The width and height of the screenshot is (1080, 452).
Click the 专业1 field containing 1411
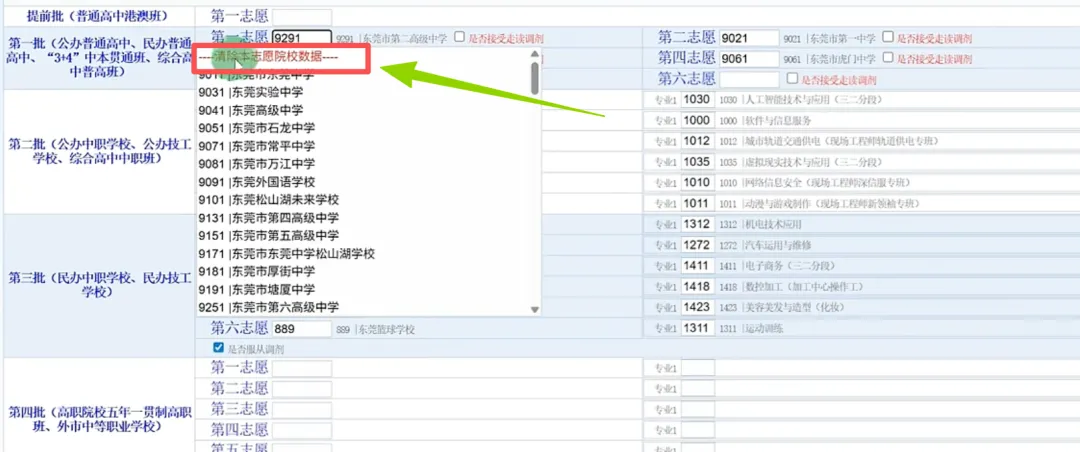(x=697, y=265)
